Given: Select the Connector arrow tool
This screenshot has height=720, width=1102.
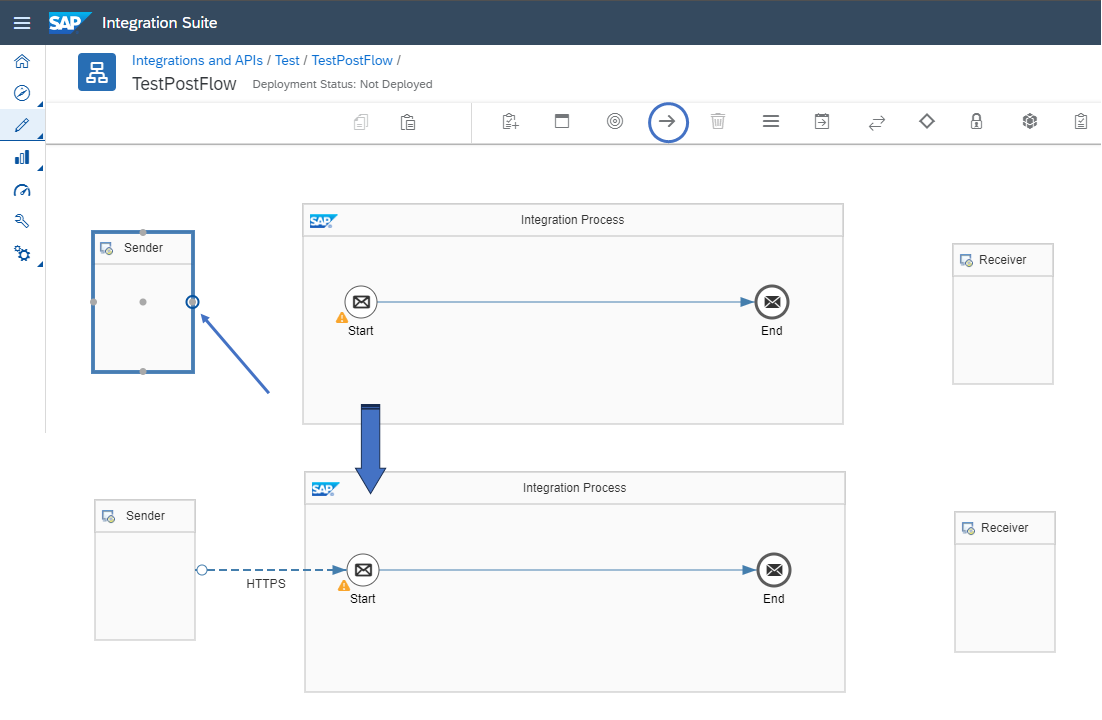Looking at the screenshot, I should pos(668,122).
